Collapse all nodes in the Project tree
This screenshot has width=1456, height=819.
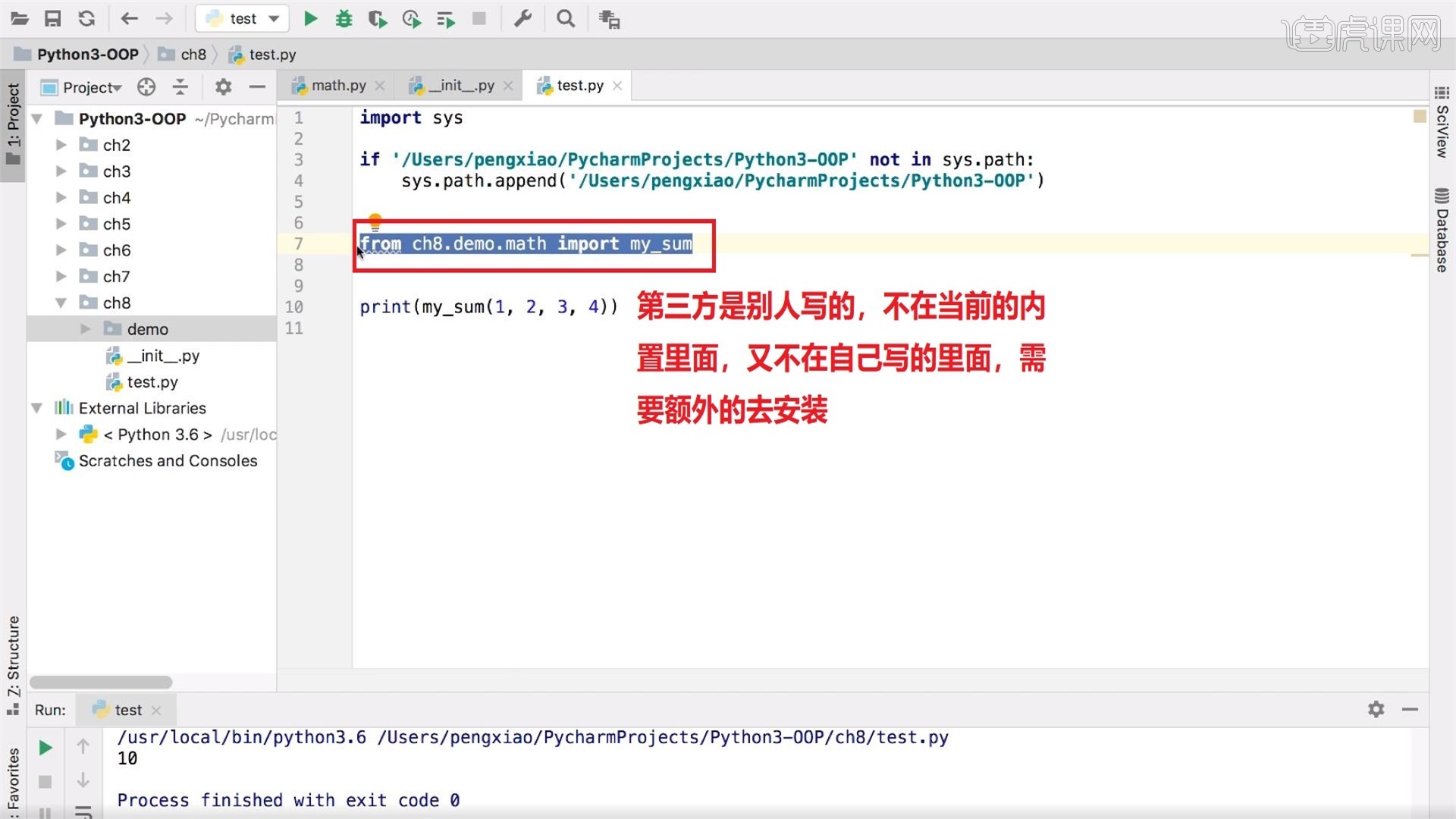(x=180, y=86)
